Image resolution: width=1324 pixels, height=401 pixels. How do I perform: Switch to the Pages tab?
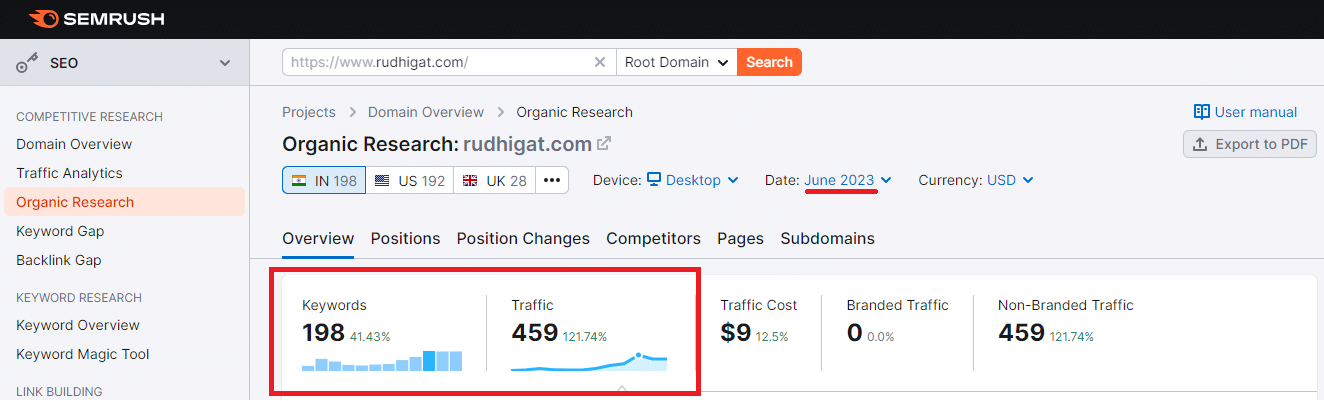click(740, 238)
